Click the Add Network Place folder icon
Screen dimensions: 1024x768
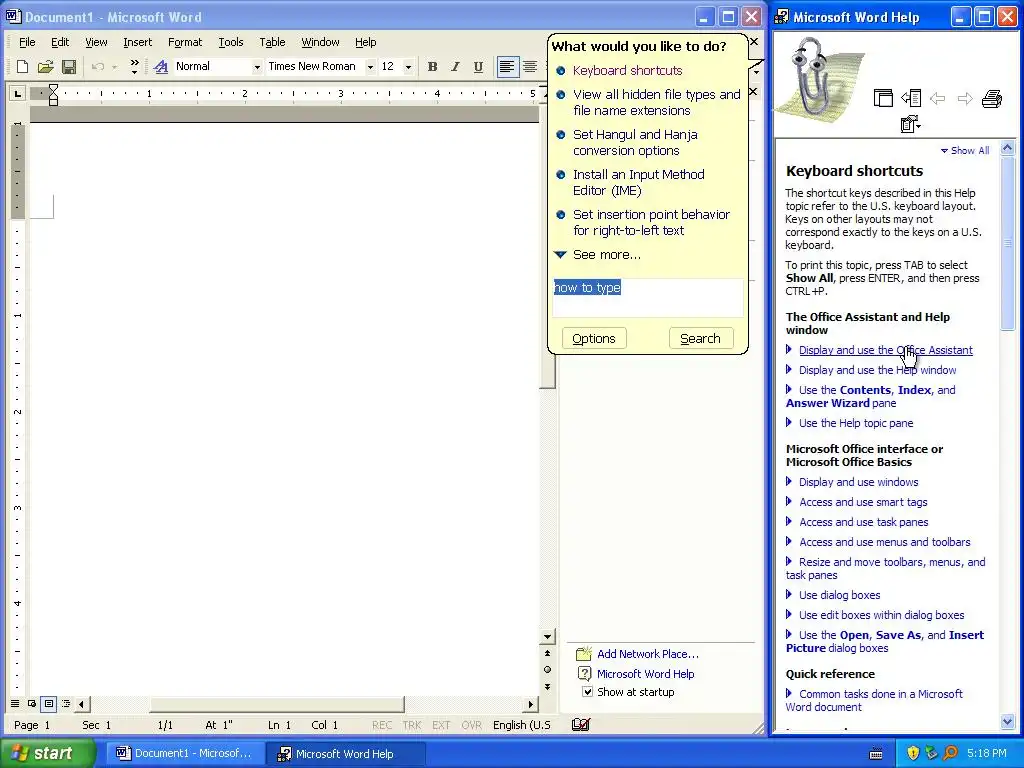(584, 654)
